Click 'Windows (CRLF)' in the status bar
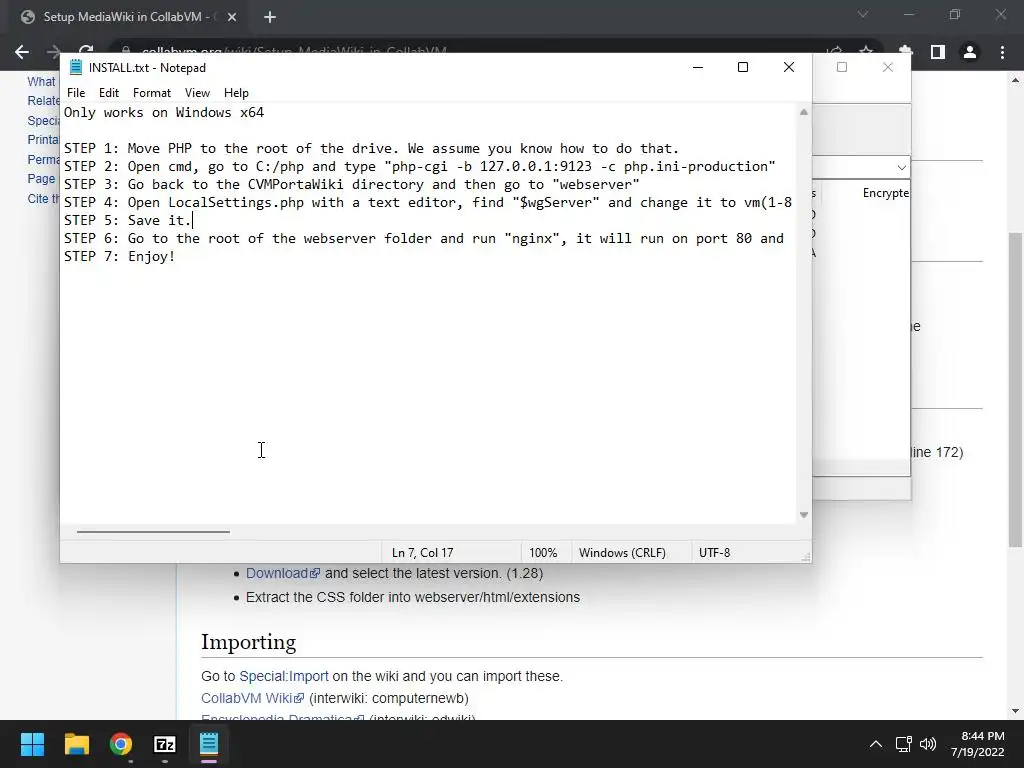Screen dimensions: 1024x768 point(622,552)
